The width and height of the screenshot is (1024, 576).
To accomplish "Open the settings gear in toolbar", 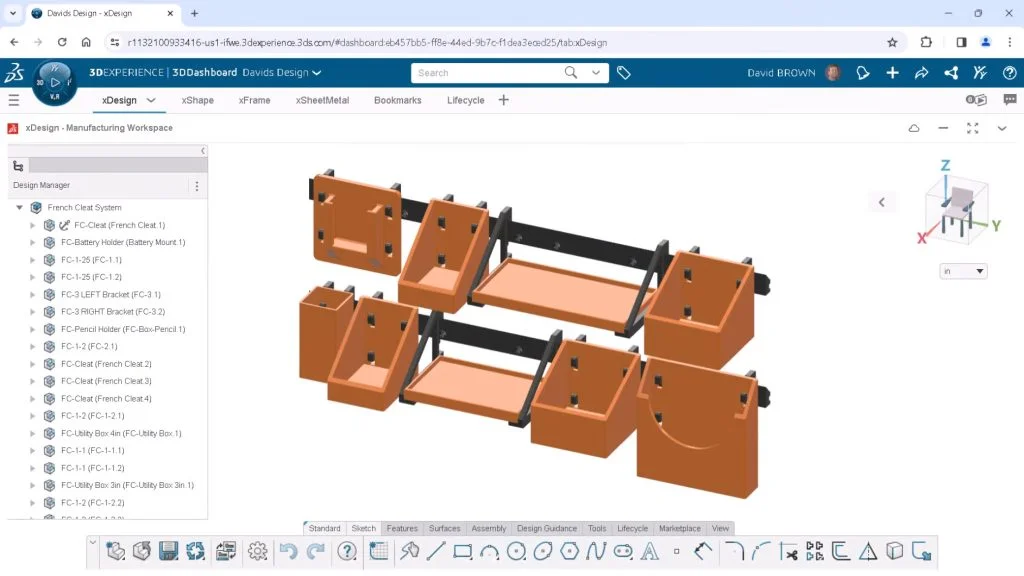I will (x=258, y=551).
